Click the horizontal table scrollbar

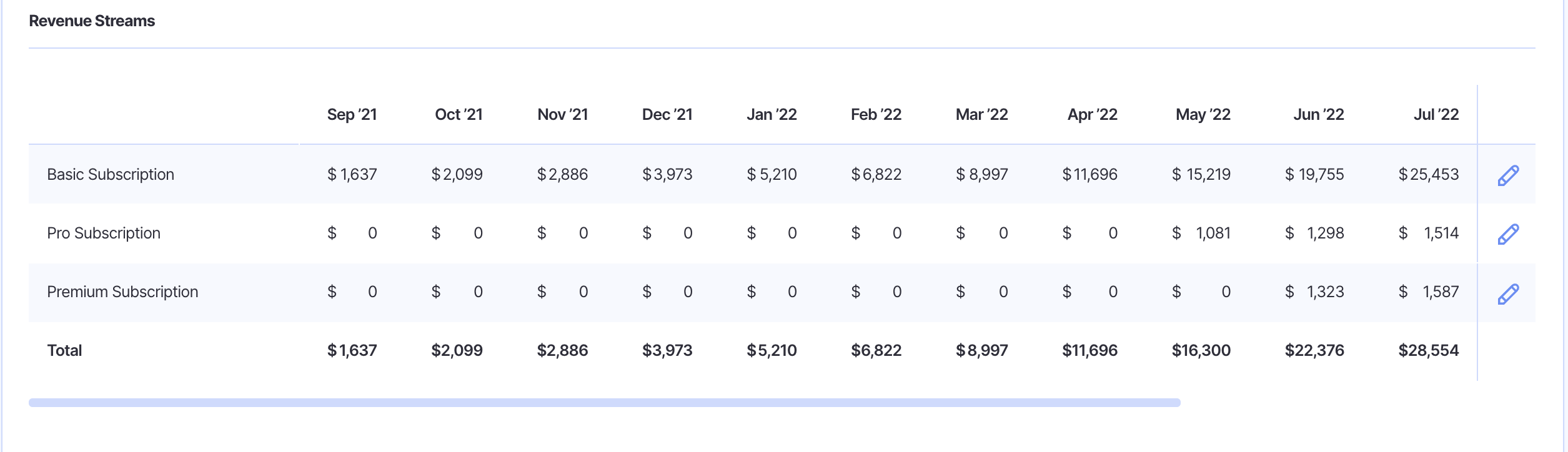[604, 403]
